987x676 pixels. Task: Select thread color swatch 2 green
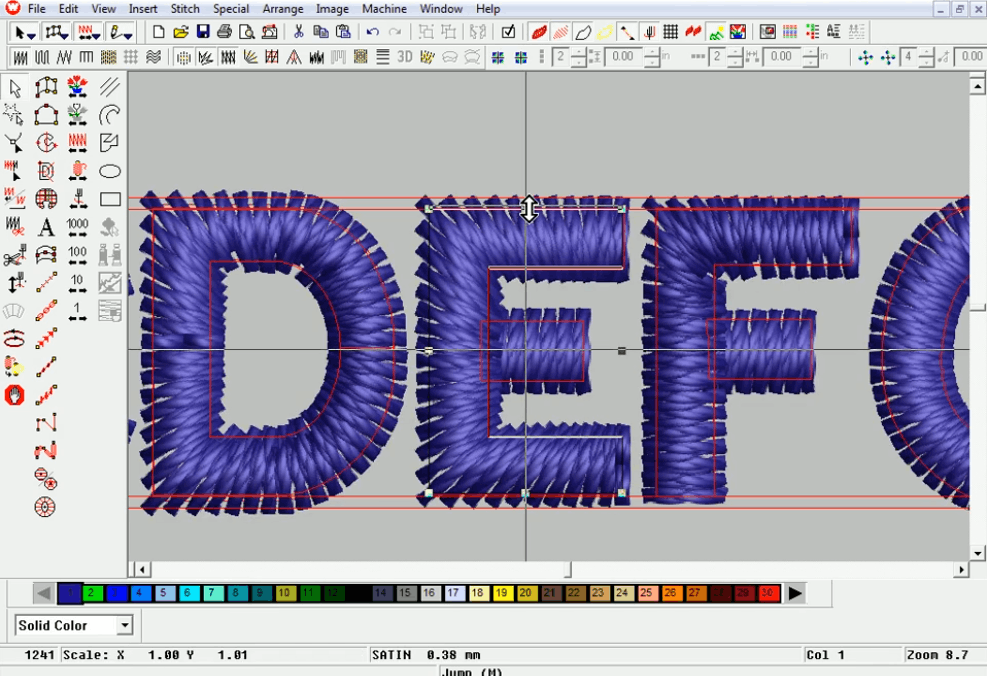[93, 593]
